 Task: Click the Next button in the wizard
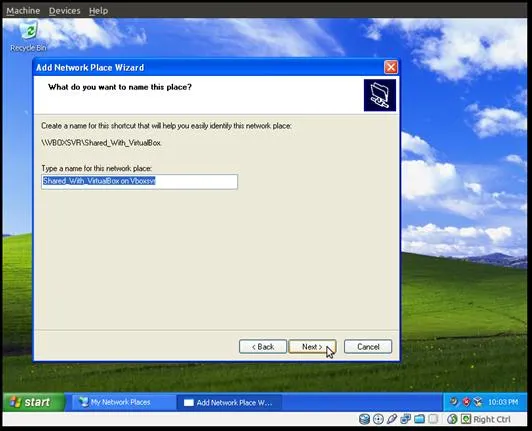[x=312, y=346]
